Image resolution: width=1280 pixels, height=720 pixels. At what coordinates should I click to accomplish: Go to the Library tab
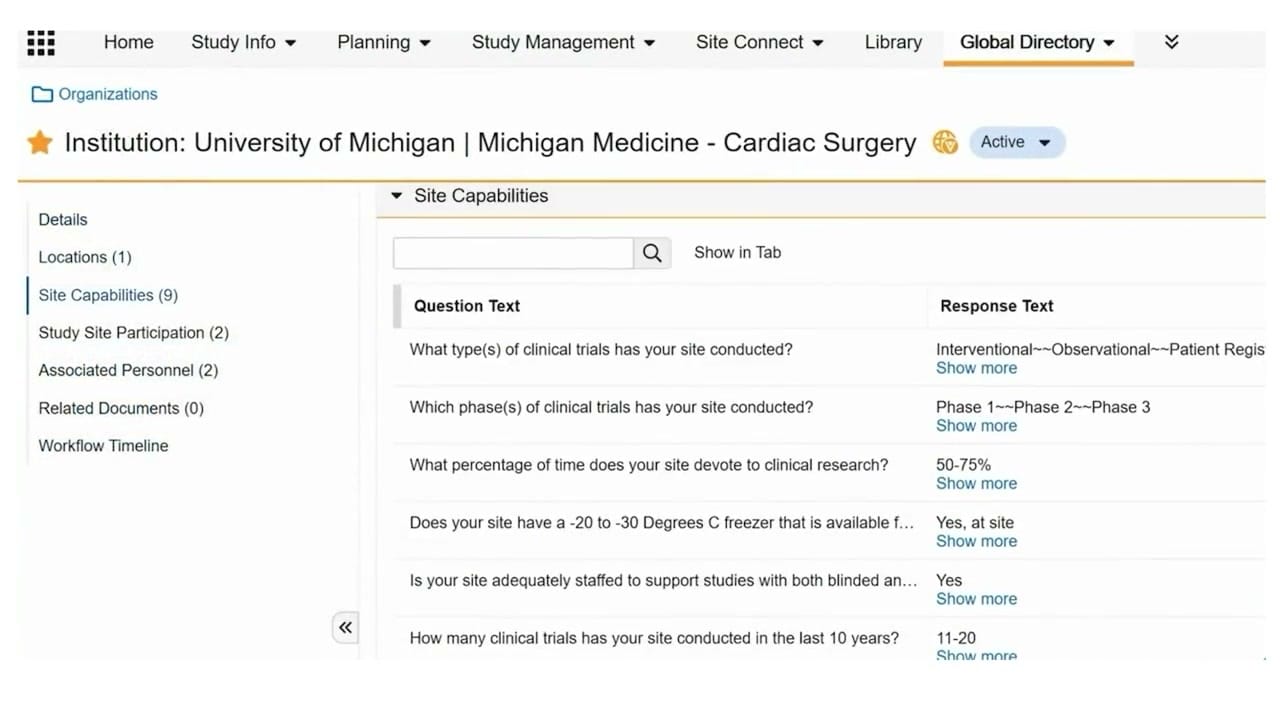893,42
